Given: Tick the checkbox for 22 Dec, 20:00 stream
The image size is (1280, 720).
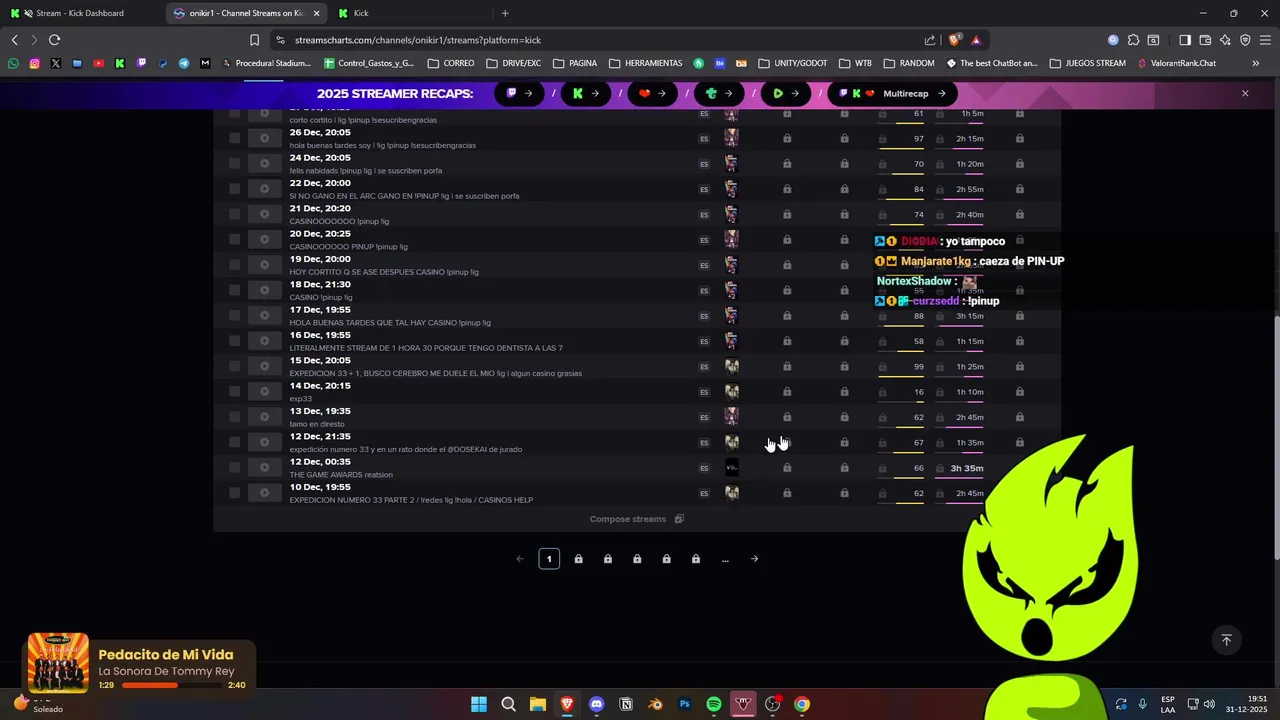Looking at the screenshot, I should 235,189.
